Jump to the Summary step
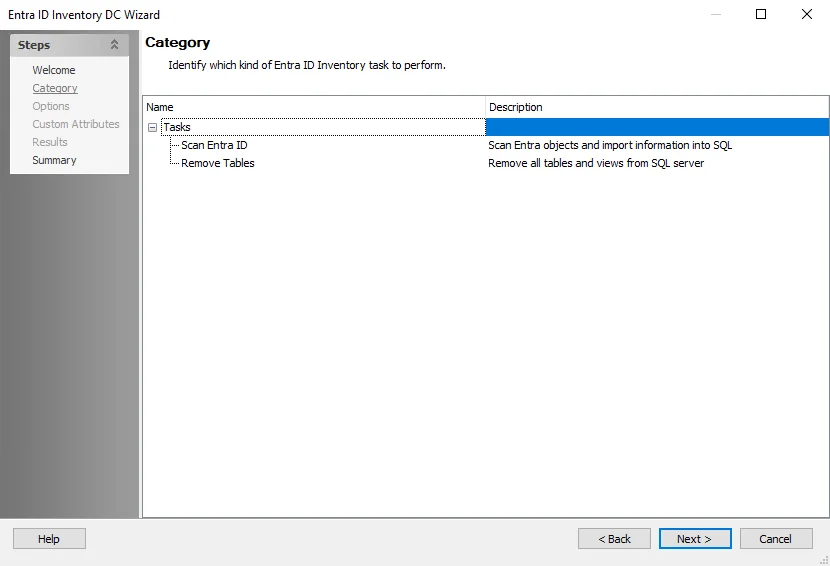Viewport: 830px width, 566px height. coord(54,160)
